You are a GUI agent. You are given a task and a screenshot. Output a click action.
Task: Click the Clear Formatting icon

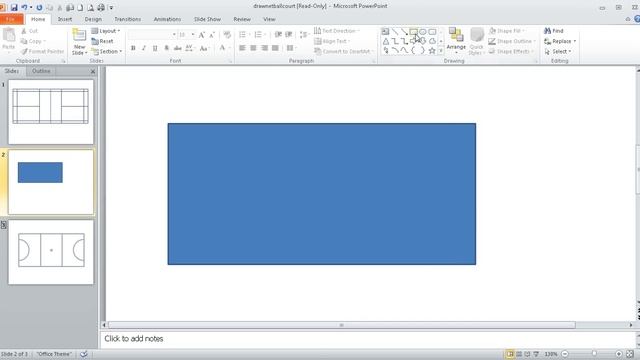point(227,35)
